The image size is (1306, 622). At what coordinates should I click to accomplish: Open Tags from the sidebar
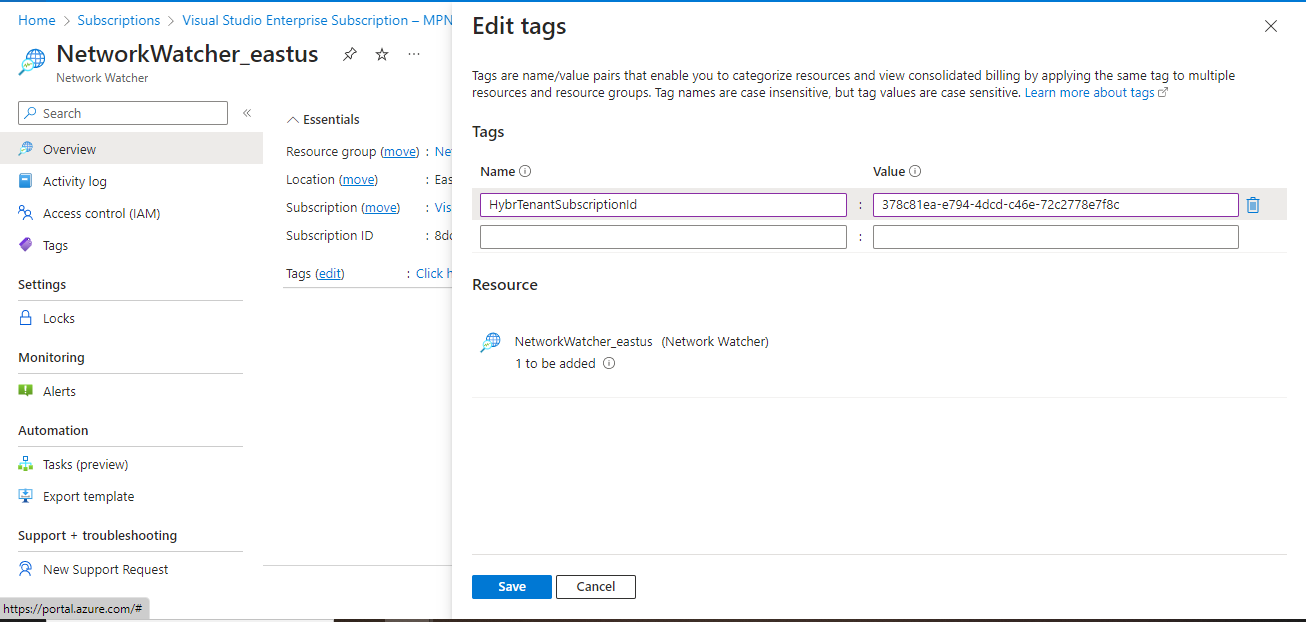(55, 245)
